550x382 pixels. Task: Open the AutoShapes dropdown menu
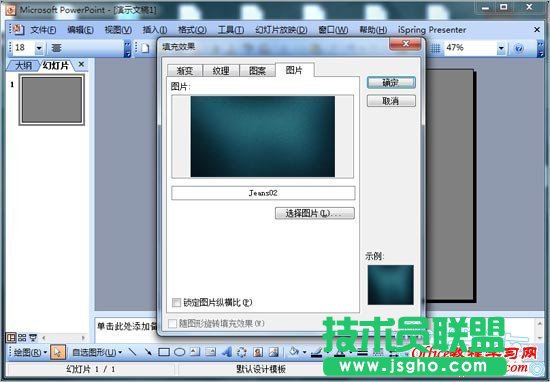click(97, 352)
